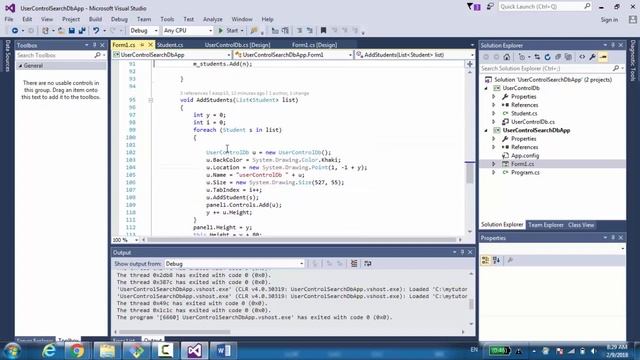This screenshot has height=360, width=640.
Task: Toggle the Preview Selected Items icon
Action: point(603,57)
